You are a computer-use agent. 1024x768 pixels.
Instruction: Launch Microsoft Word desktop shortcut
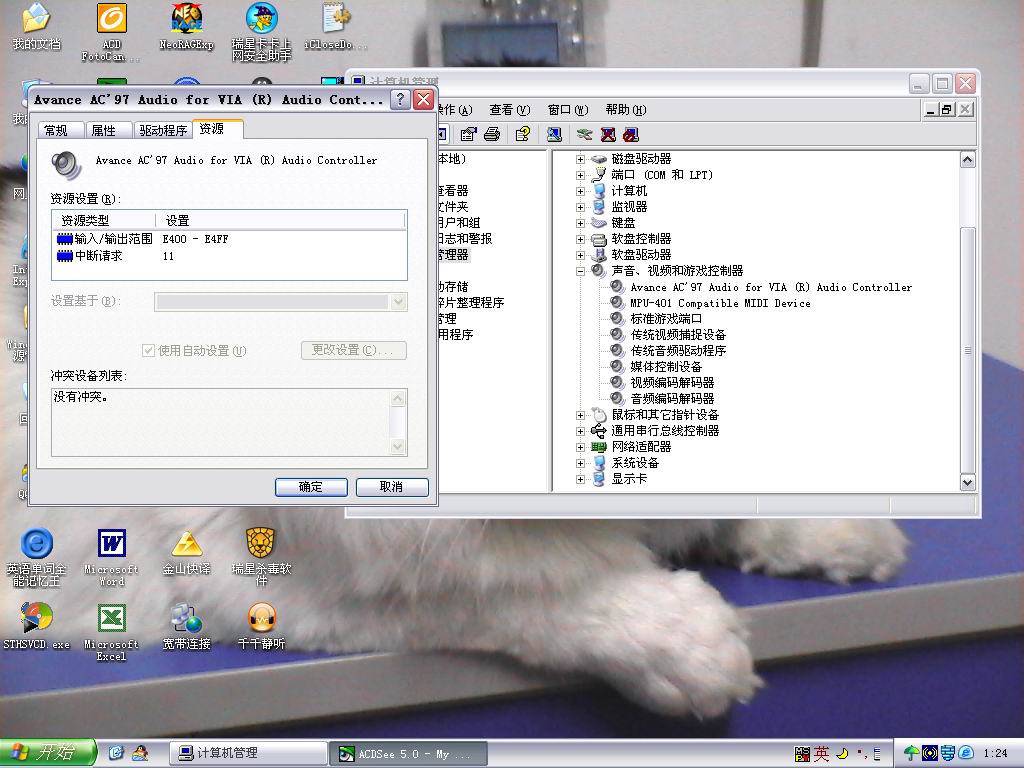coord(112,556)
